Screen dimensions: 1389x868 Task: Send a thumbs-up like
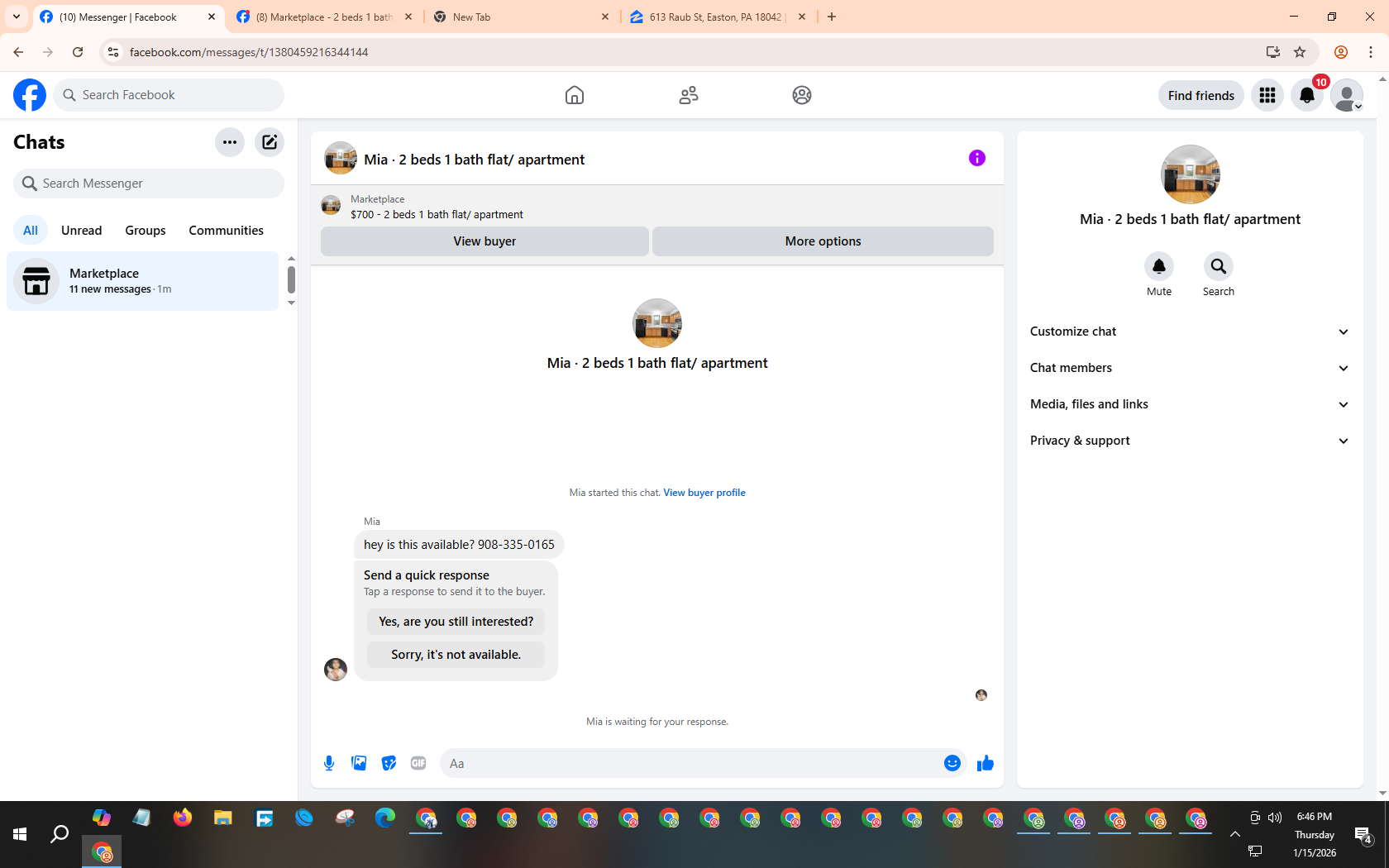986,763
